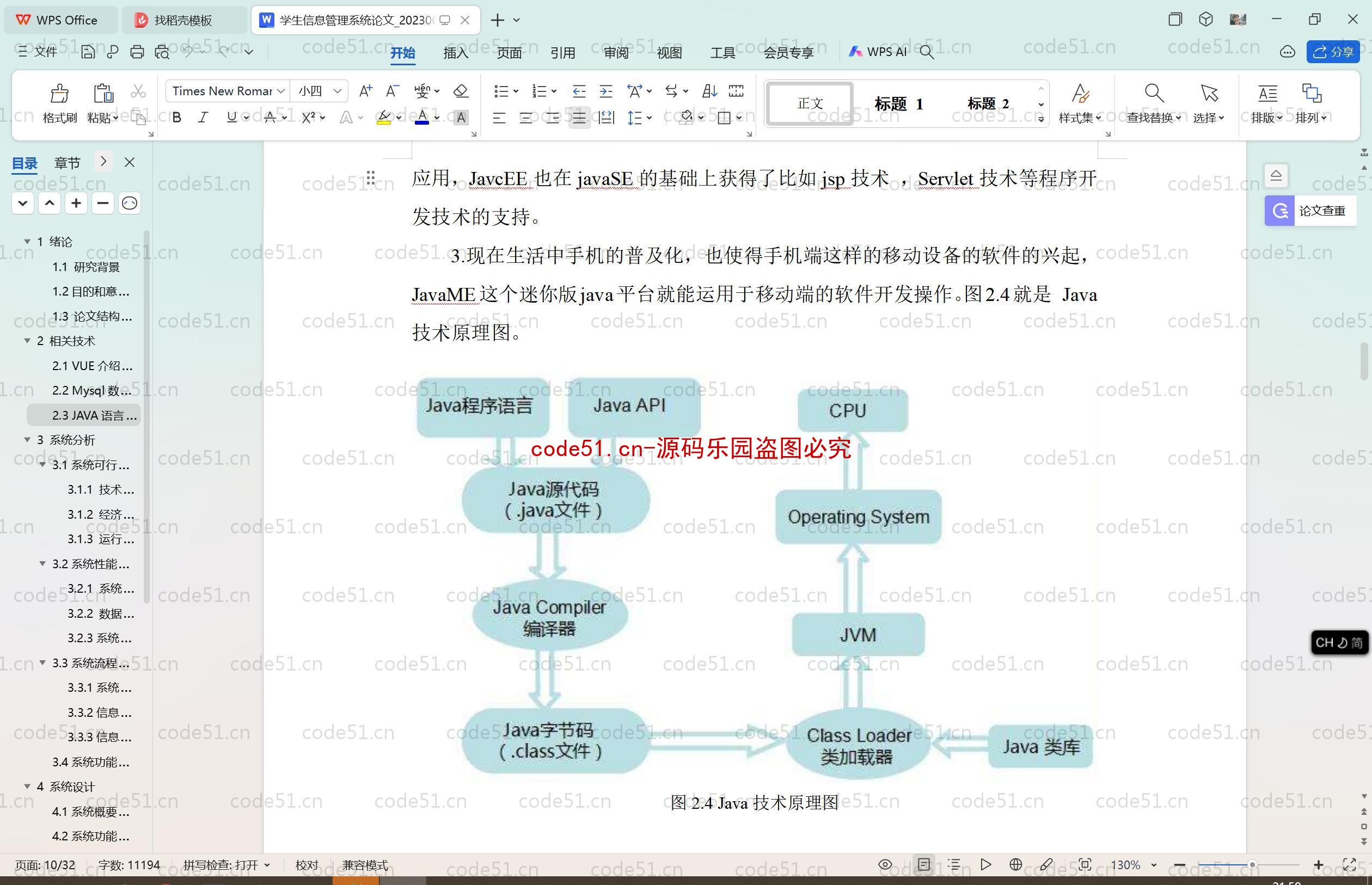The height and width of the screenshot is (885, 1372).
Task: Open the bullet list dropdown arrow
Action: pyautogui.click(x=516, y=91)
